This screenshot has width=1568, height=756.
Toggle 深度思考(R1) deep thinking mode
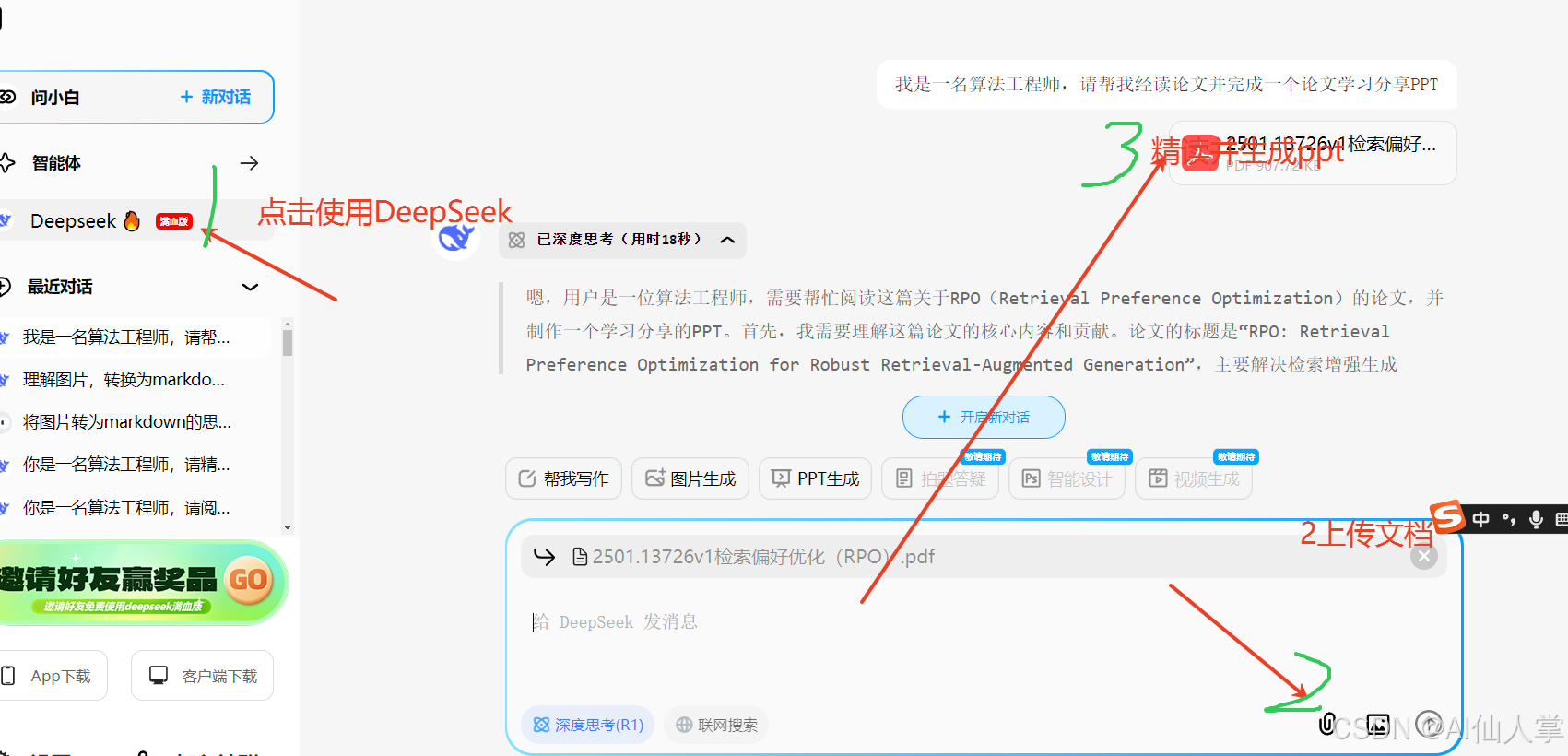588,725
